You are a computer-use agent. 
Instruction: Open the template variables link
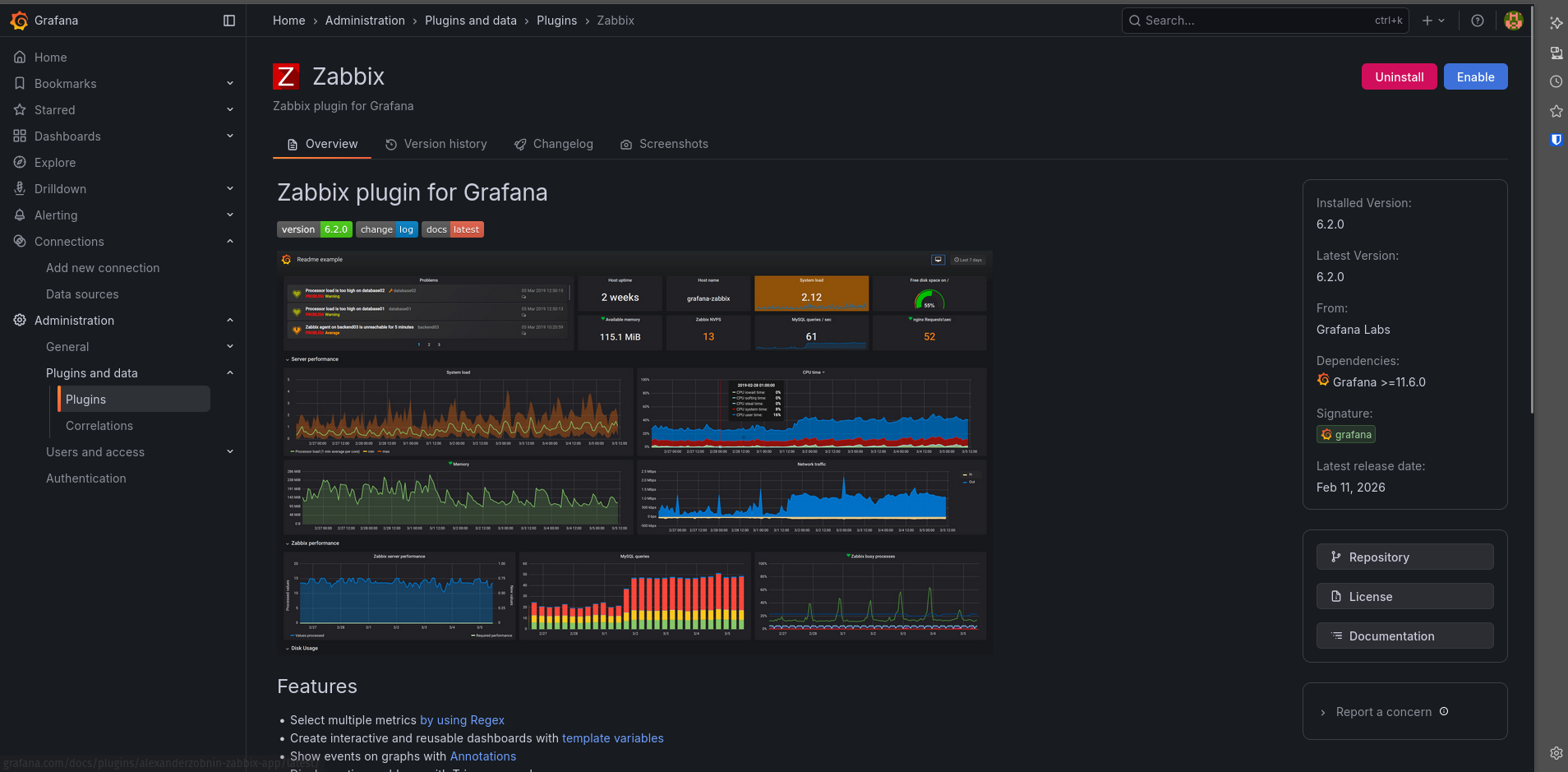[x=612, y=738]
